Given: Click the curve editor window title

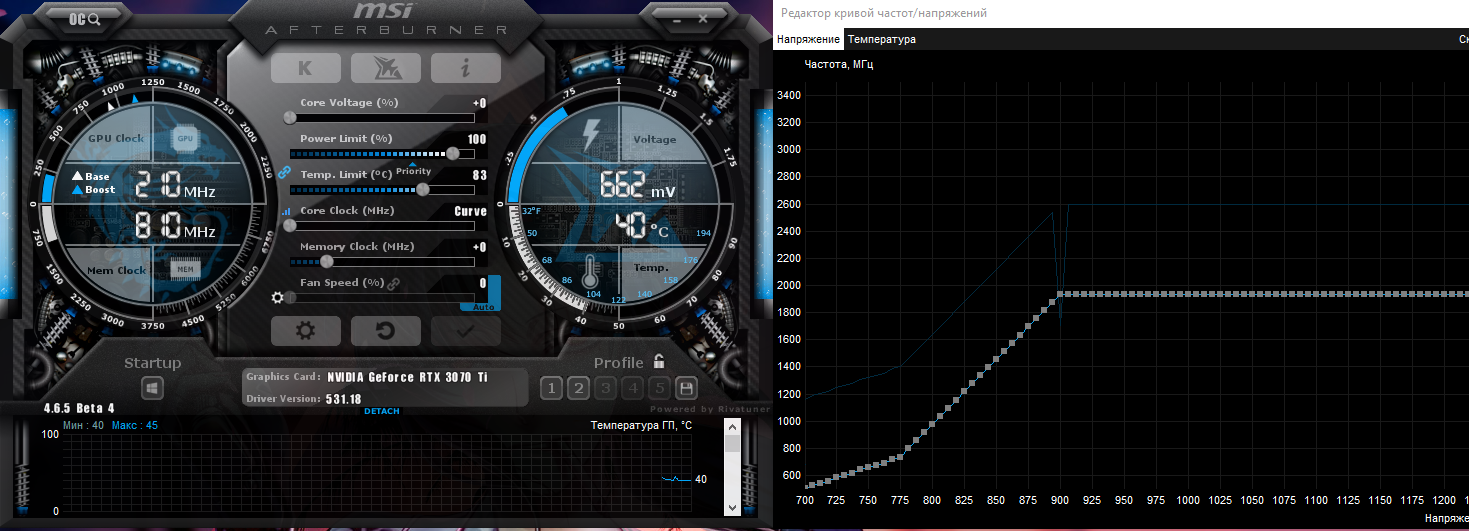Looking at the screenshot, I should 884,13.
